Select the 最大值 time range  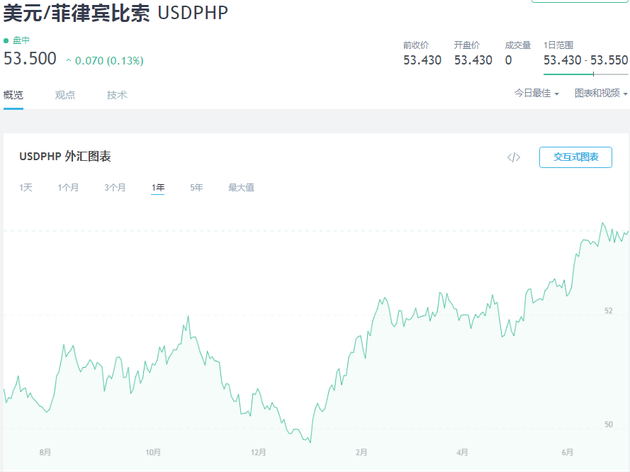(241, 187)
